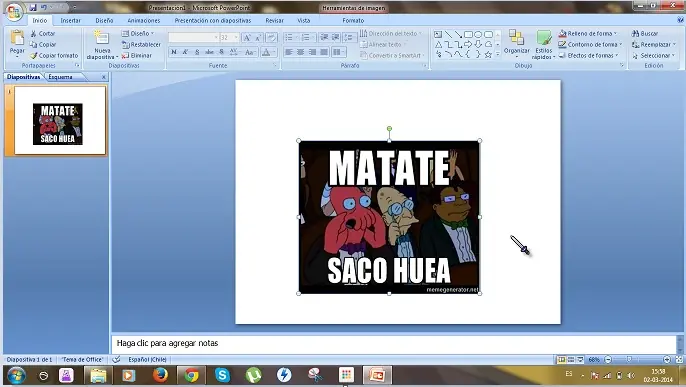Switch to normal view in the status bar
This screenshot has height=387, width=686.
(x=561, y=359)
